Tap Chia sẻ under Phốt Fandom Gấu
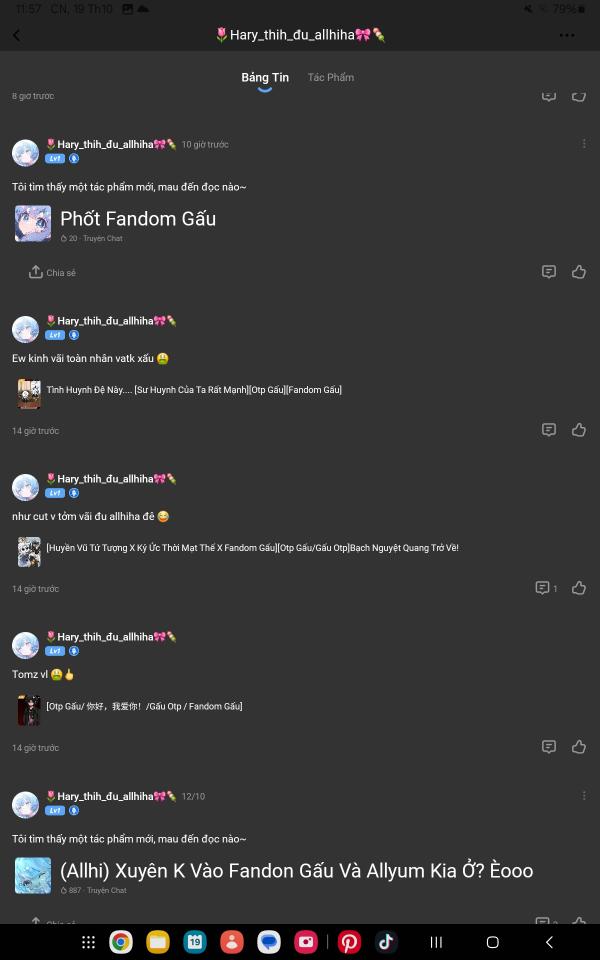 tap(52, 272)
